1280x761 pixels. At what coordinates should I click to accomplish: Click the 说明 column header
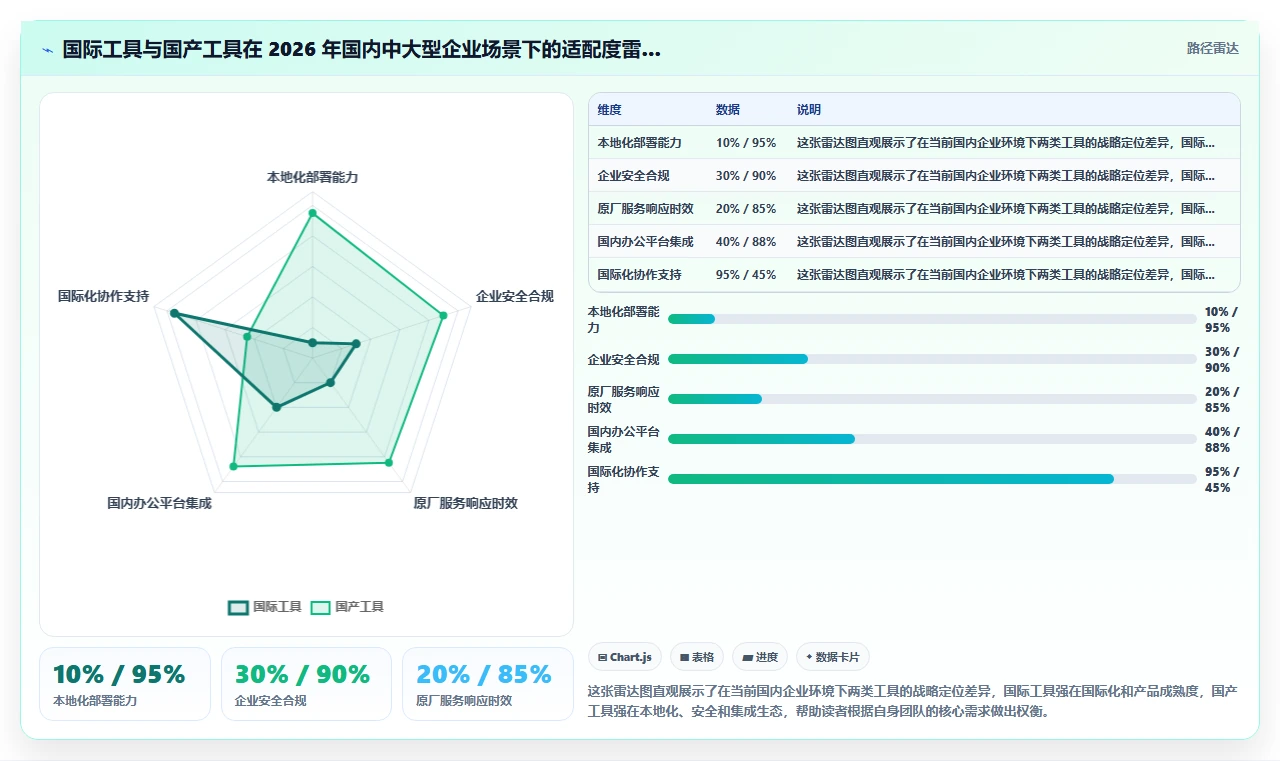pyautogui.click(x=809, y=110)
